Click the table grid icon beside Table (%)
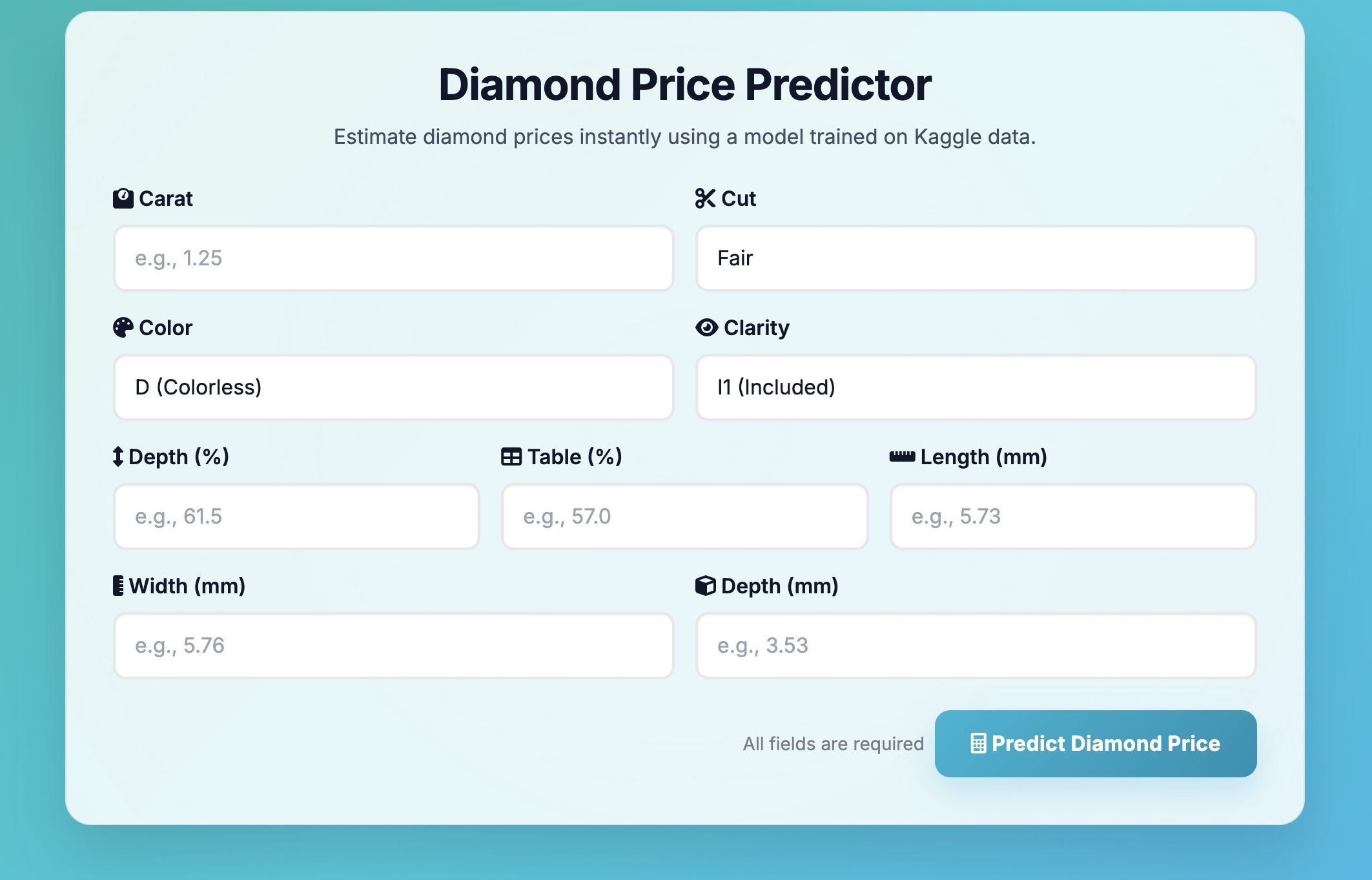 click(x=511, y=456)
